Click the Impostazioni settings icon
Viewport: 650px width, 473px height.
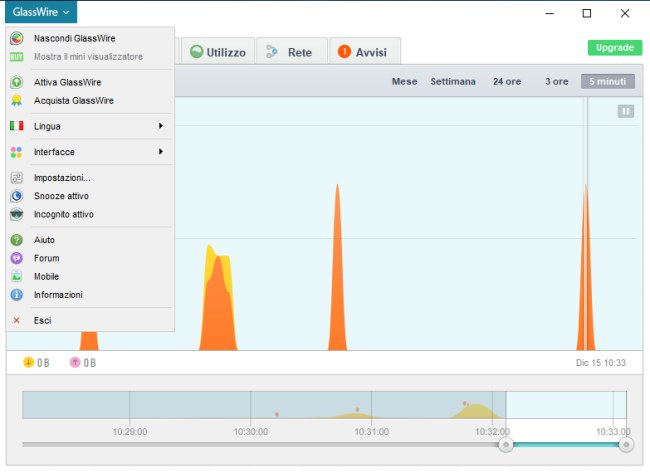17,177
